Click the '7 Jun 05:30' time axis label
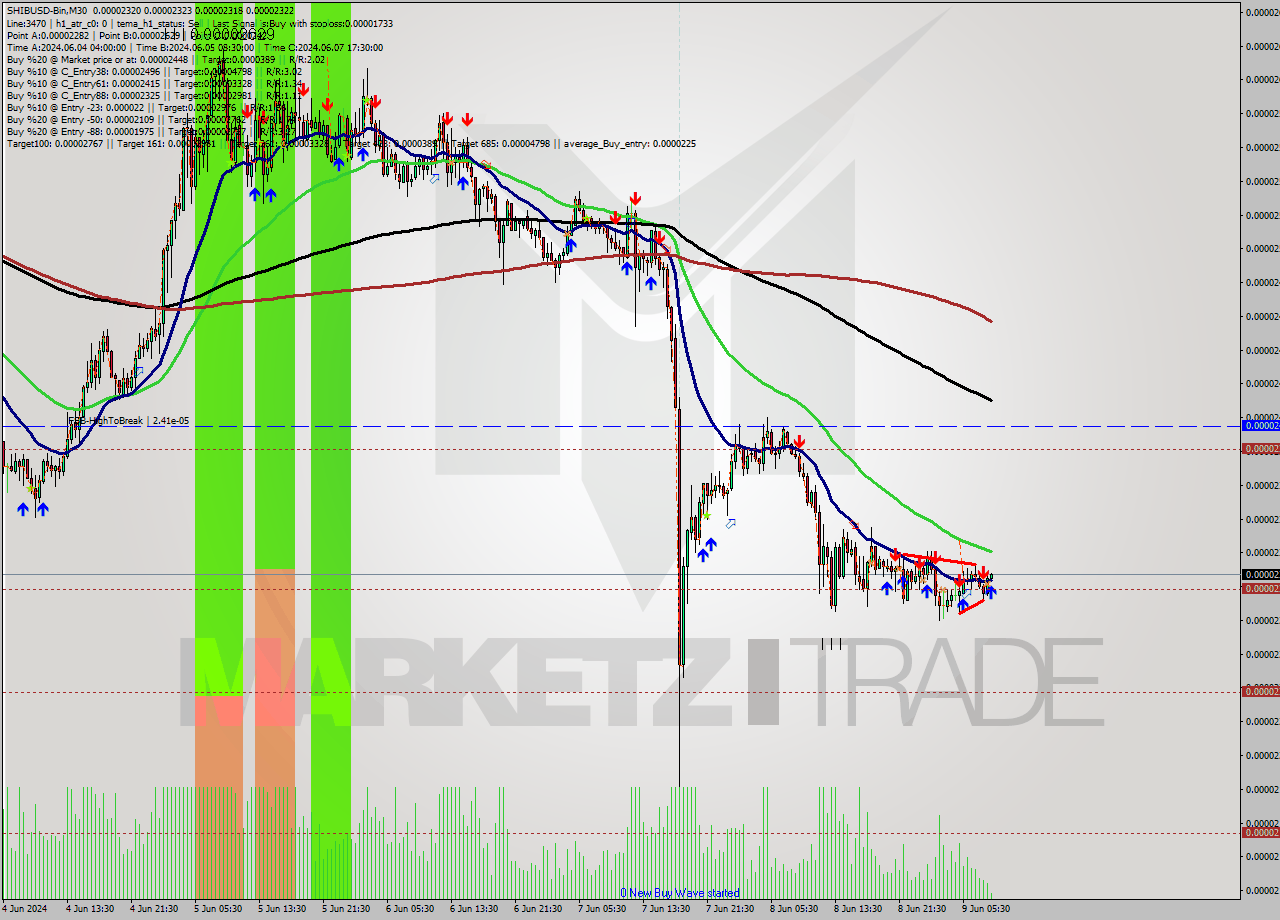The height and width of the screenshot is (920, 1280). point(601,909)
